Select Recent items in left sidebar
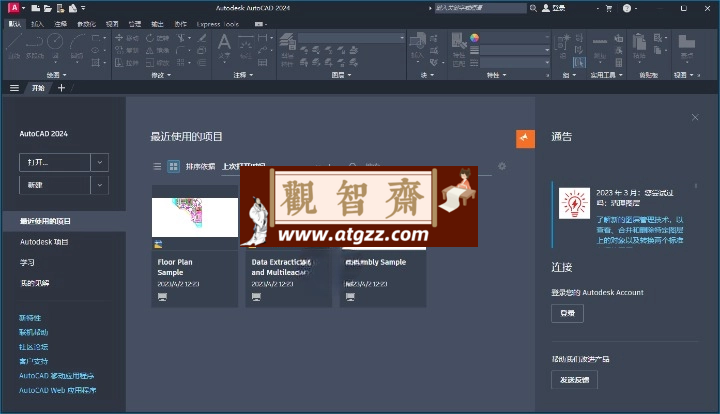This screenshot has width=720, height=414. [x=64, y=221]
